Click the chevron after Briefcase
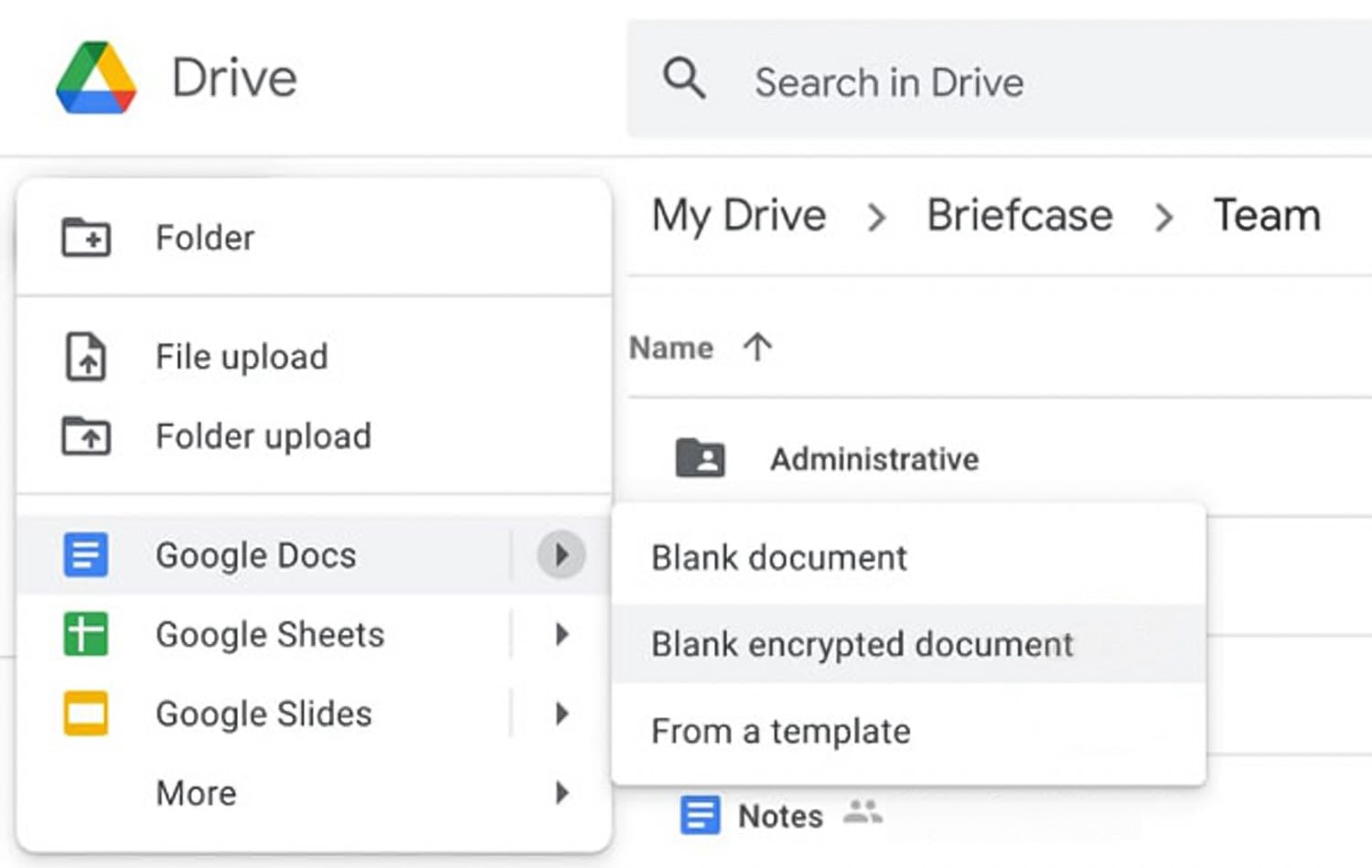 1163,218
